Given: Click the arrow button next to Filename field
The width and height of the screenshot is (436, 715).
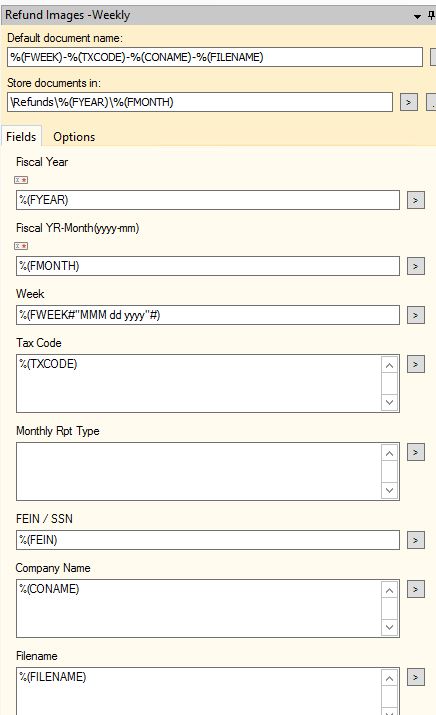Looking at the screenshot, I should pos(415,677).
